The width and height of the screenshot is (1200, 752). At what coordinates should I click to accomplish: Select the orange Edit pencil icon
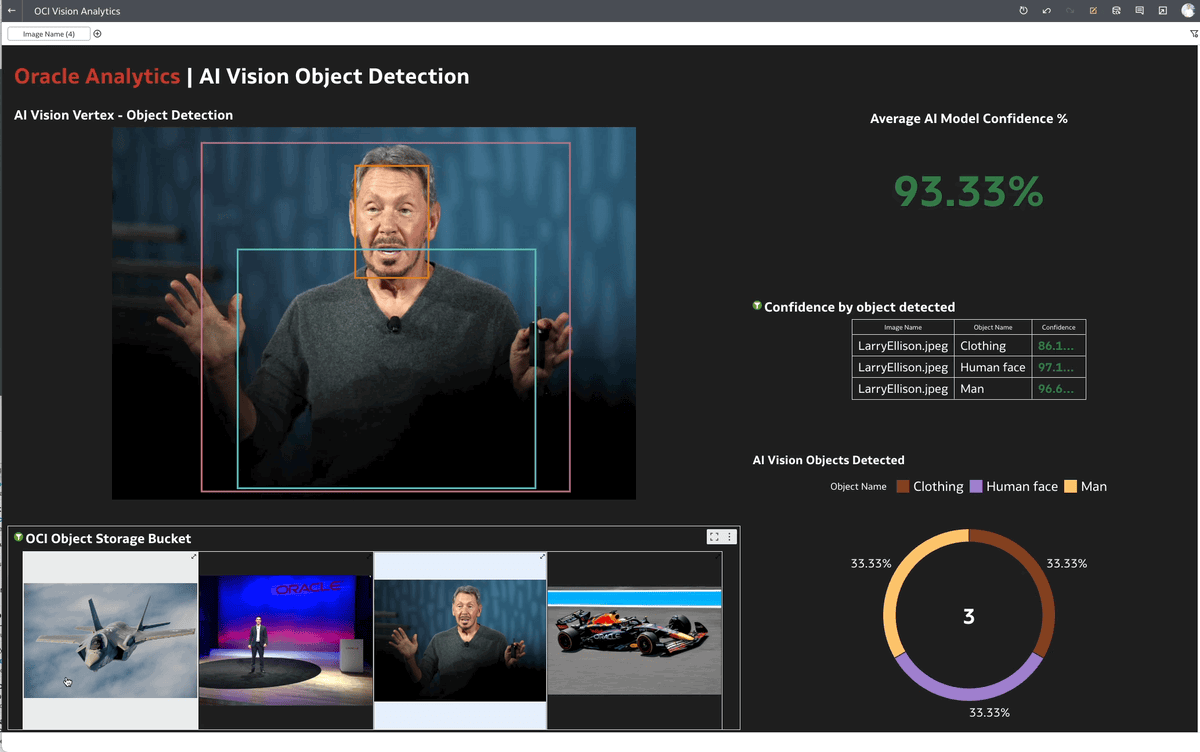click(x=1094, y=11)
